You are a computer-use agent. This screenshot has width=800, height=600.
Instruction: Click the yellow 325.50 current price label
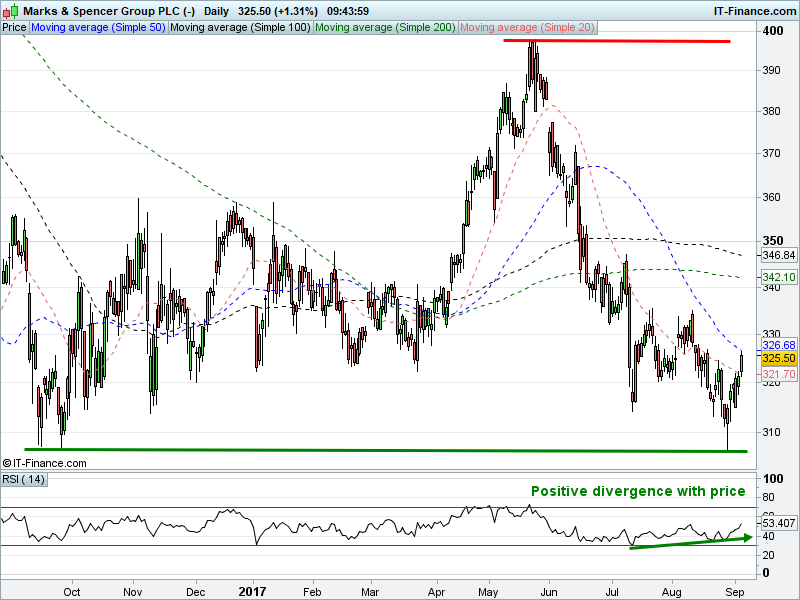click(x=779, y=358)
